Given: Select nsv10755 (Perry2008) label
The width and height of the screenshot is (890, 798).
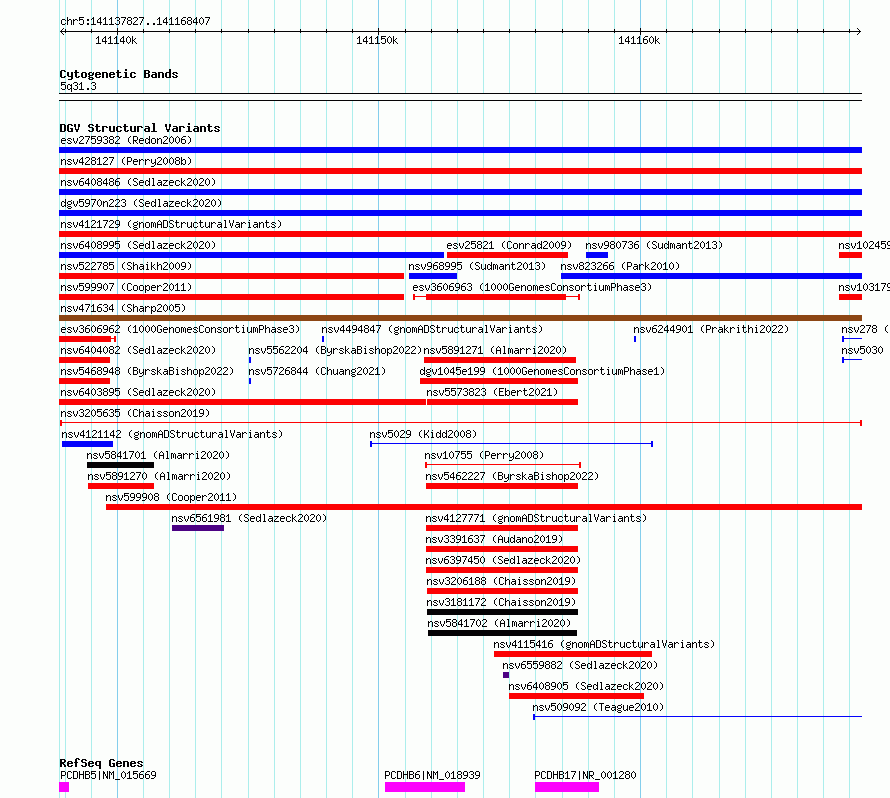Looking at the screenshot, I should pos(484,455).
